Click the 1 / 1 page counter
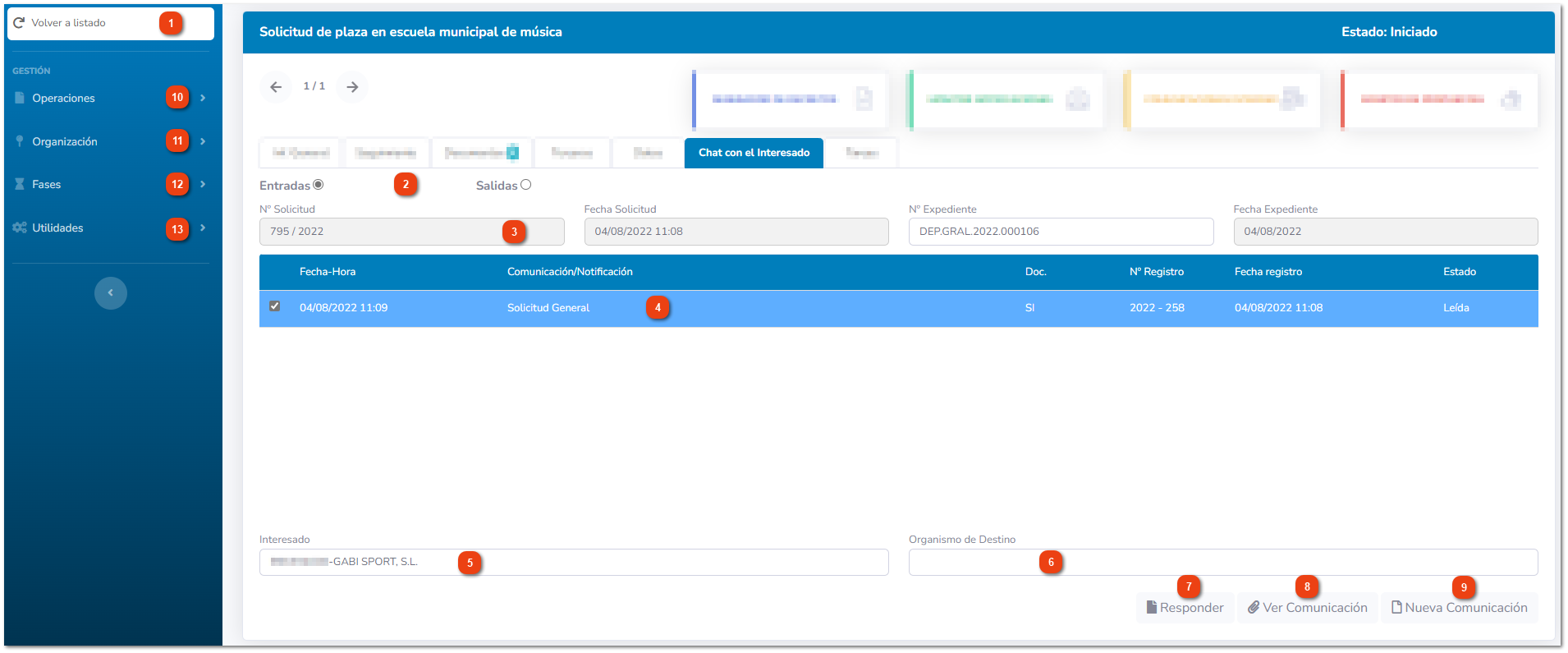Screen dimensions: 1568x653 tap(314, 86)
